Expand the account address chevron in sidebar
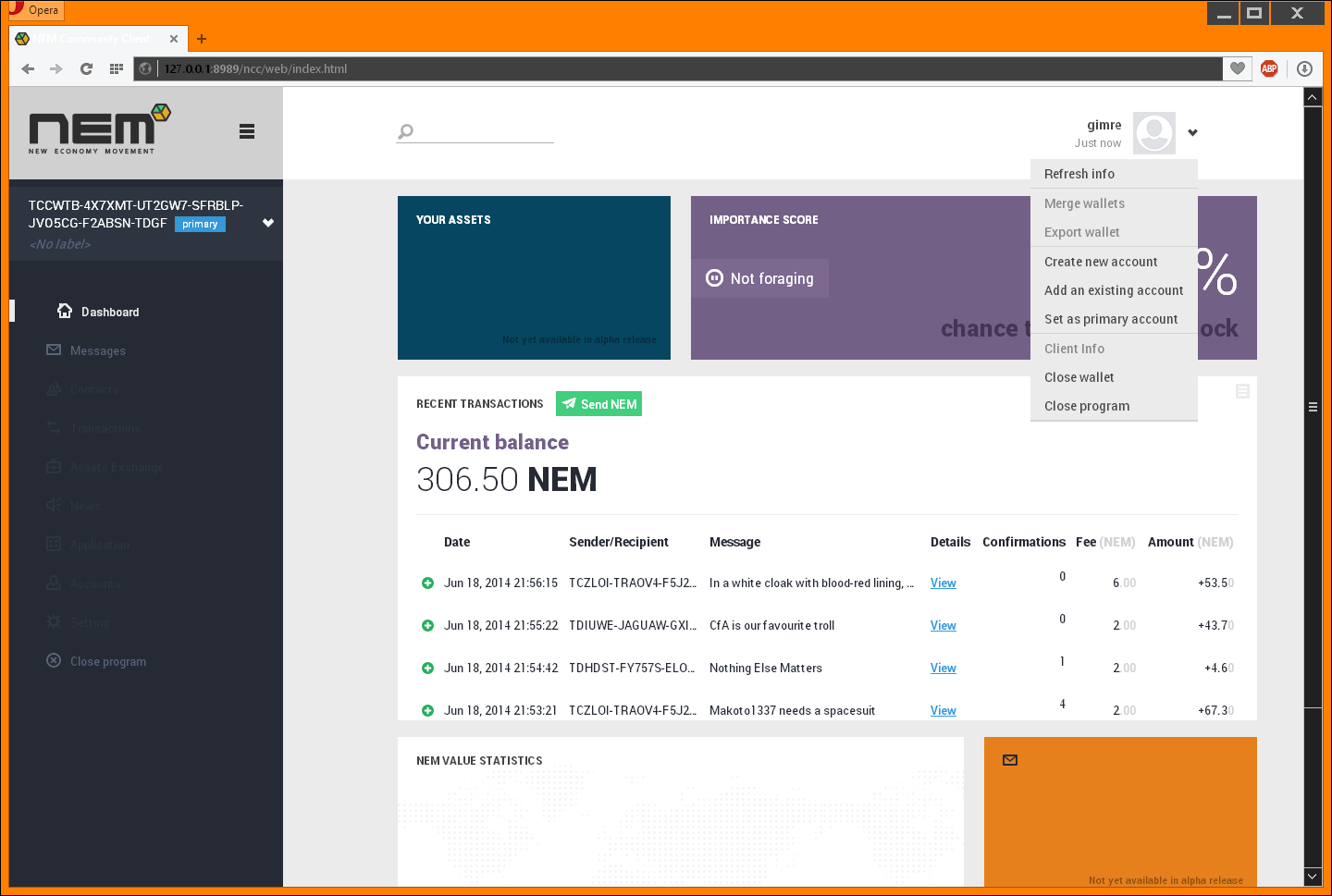This screenshot has height=896, width=1332. tap(268, 223)
